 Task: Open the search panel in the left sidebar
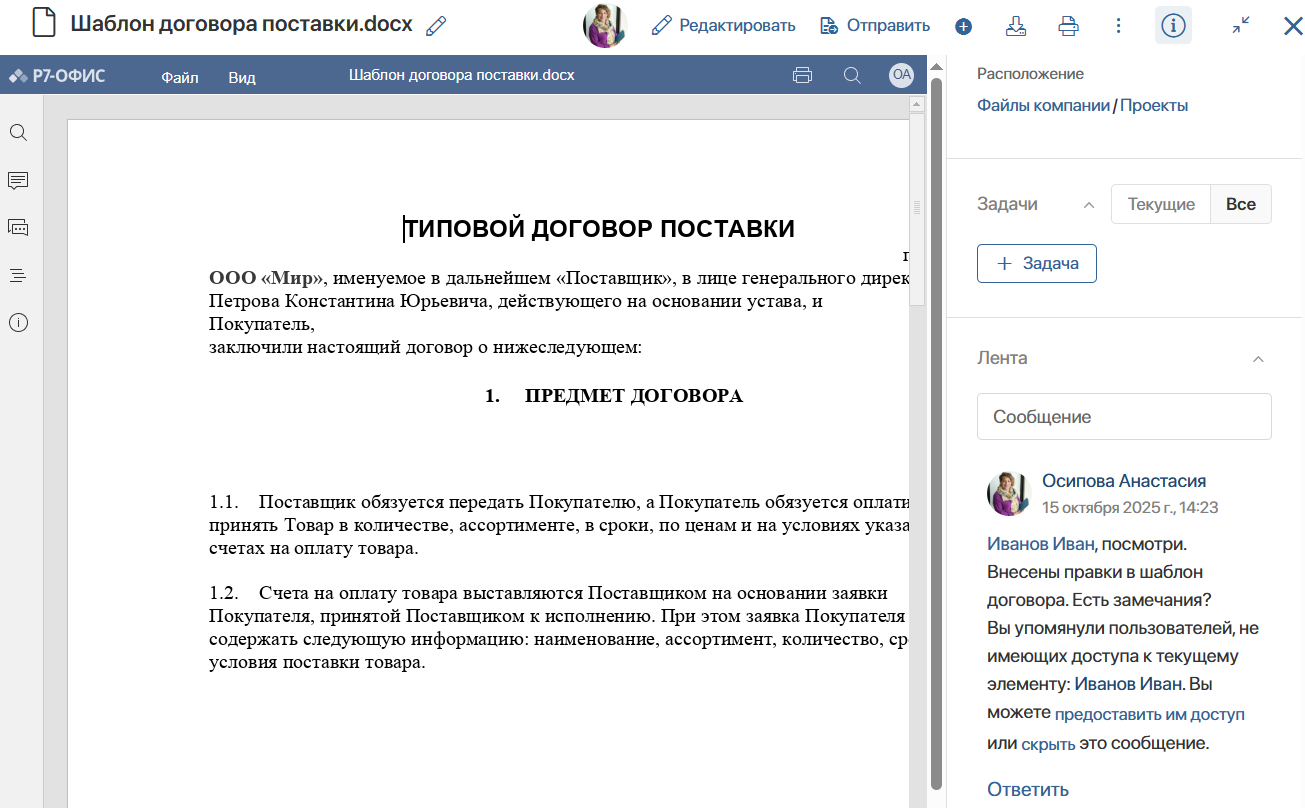point(18,133)
